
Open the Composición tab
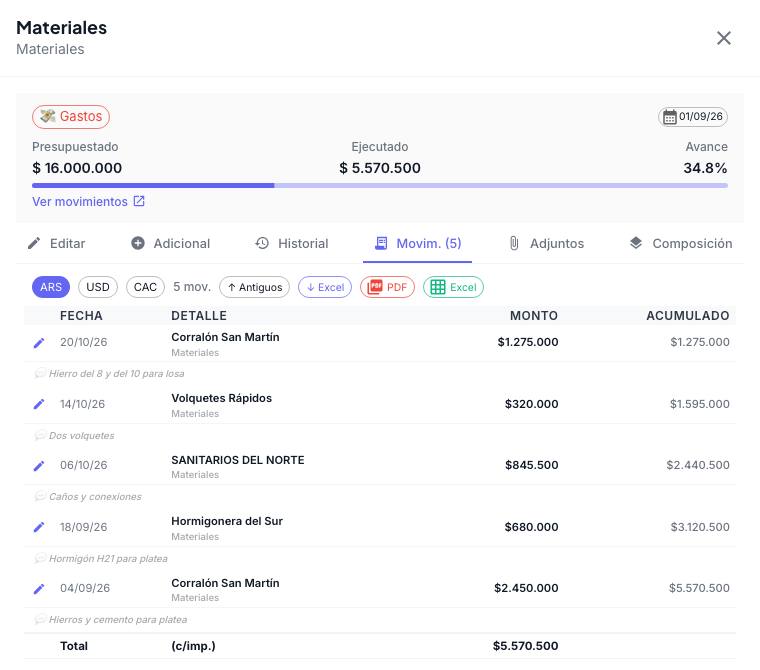click(681, 243)
